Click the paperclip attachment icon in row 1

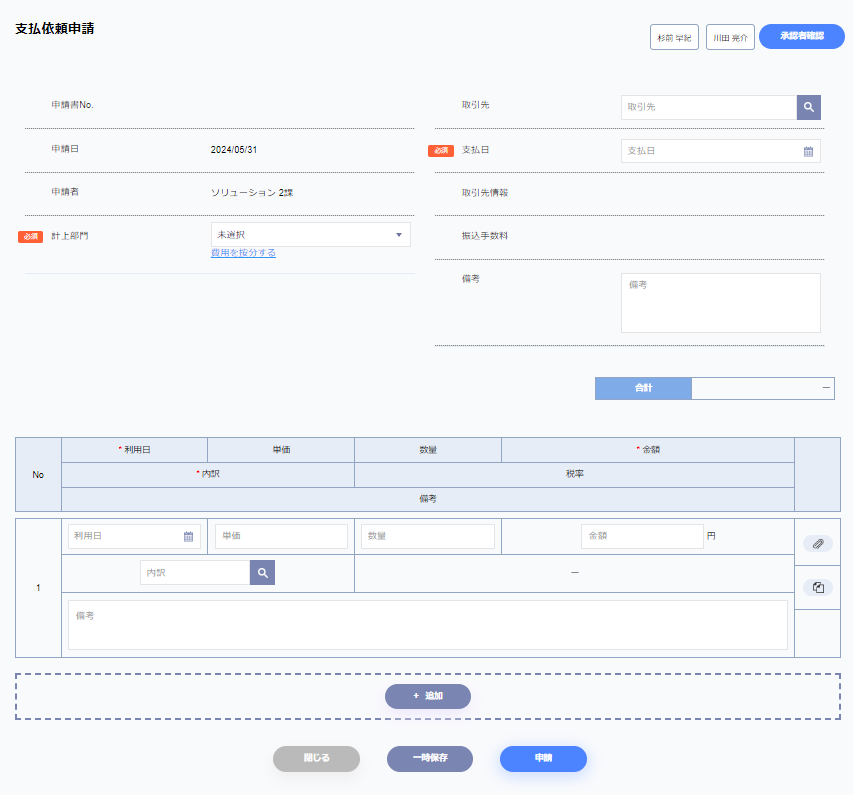[817, 543]
